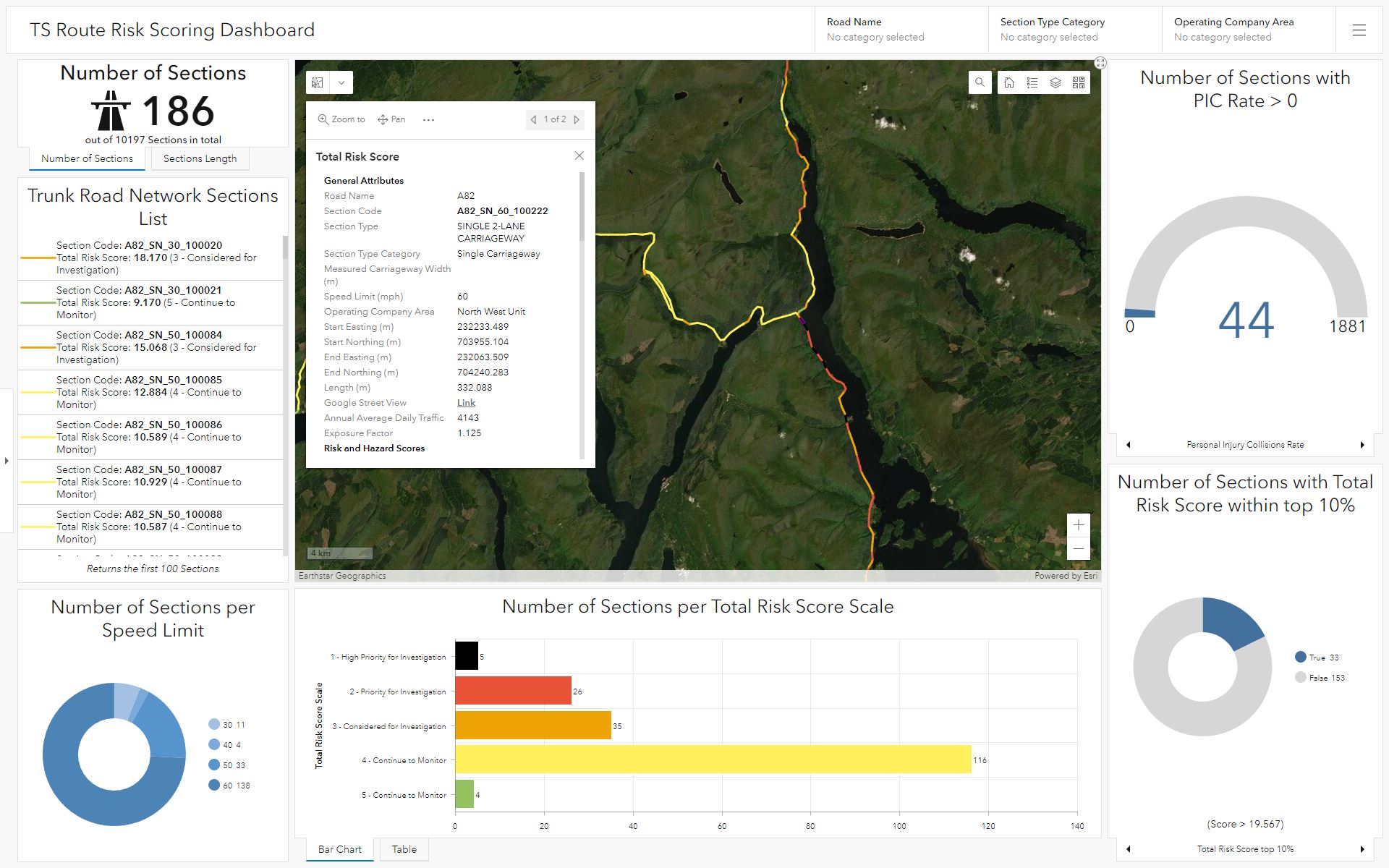Zoom in on the map
This screenshot has height=868, width=1389.
[1078, 525]
